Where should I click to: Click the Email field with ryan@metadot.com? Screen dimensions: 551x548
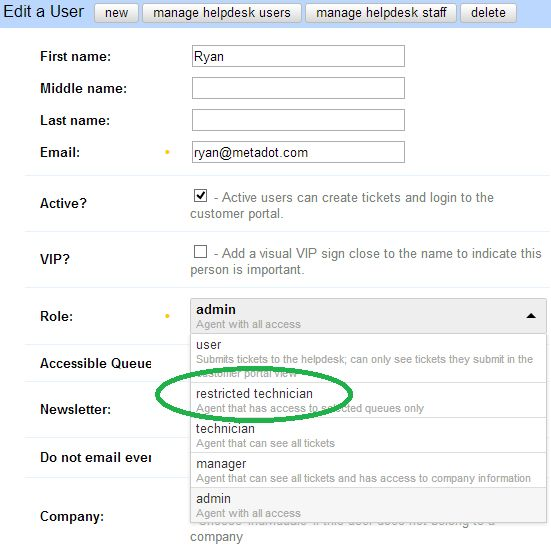click(x=298, y=152)
